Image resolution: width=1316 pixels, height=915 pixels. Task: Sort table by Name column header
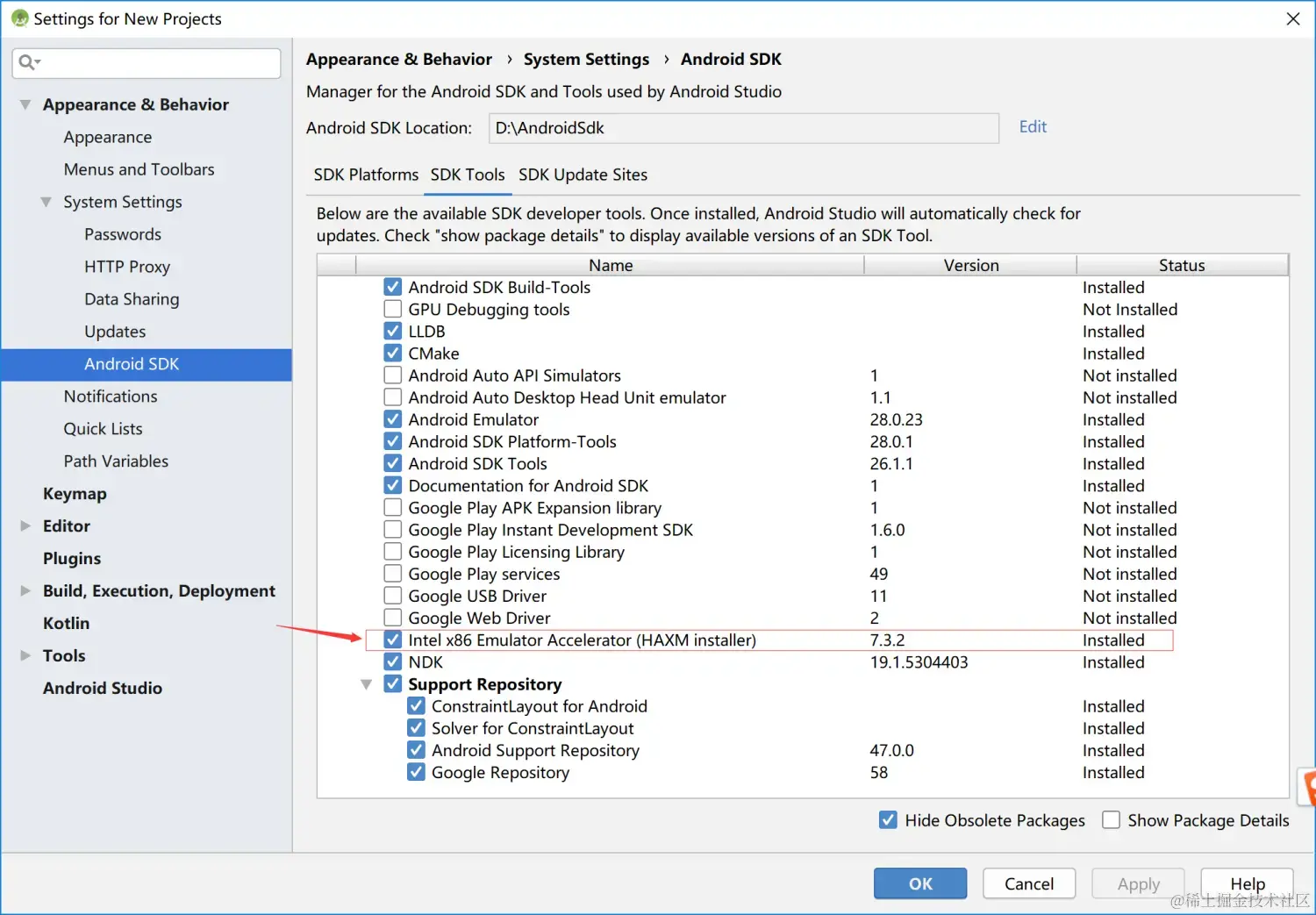(611, 265)
